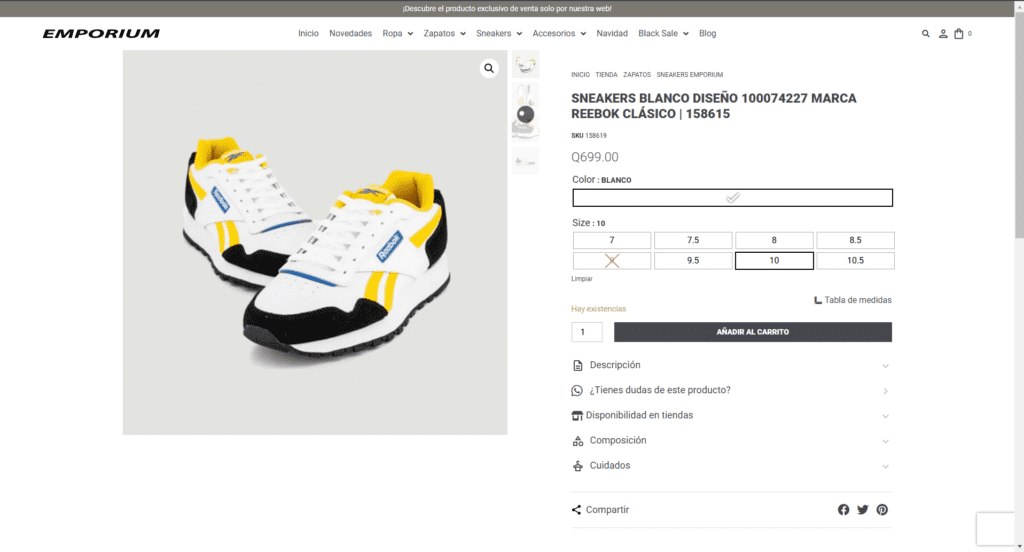Select the second product thumbnail

526,112
